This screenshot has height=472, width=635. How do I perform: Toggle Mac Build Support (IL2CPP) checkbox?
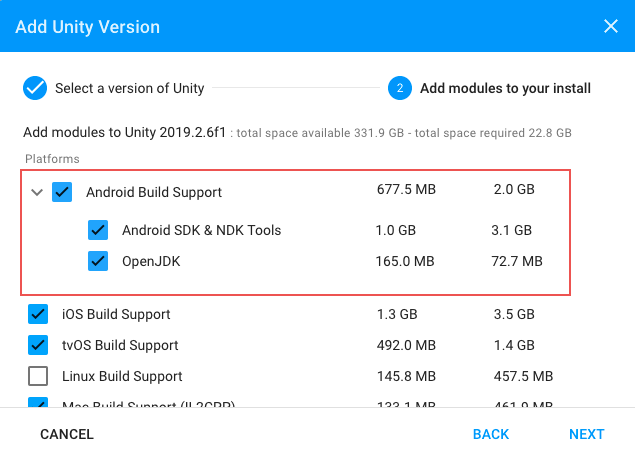tap(38, 405)
